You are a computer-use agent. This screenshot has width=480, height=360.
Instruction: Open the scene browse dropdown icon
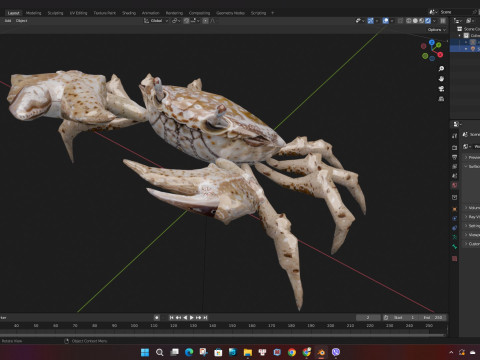click(433, 12)
